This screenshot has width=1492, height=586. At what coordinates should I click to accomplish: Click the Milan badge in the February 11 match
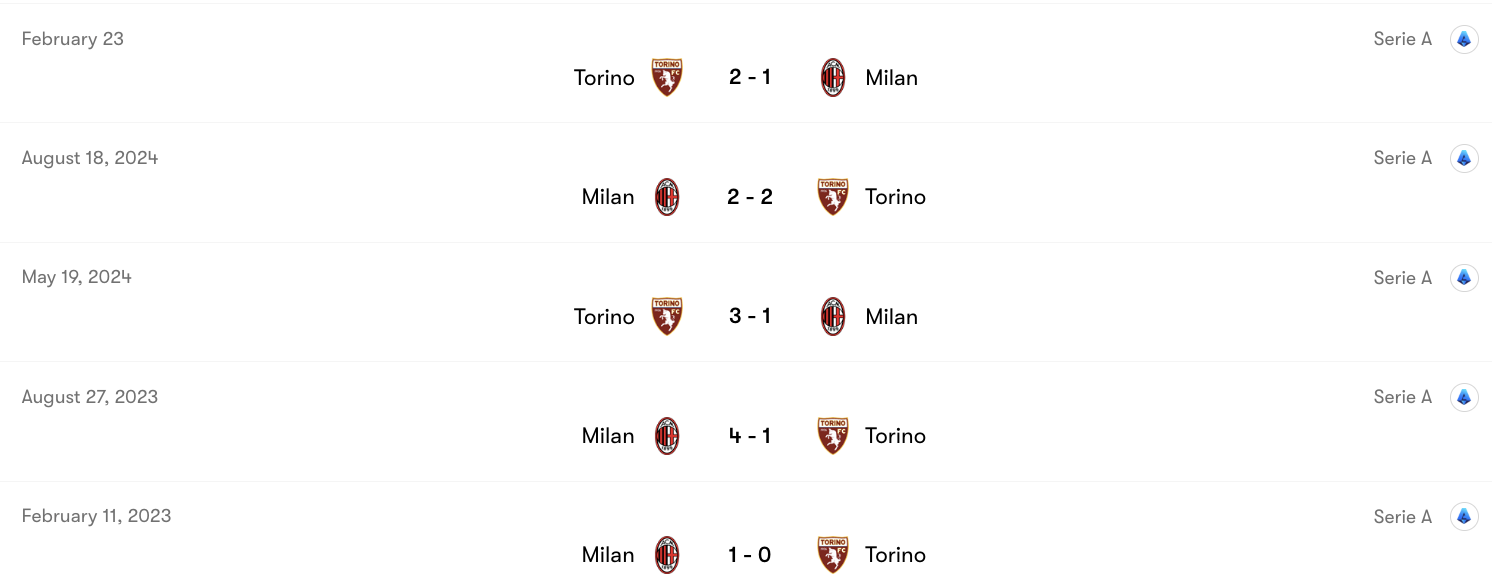click(x=666, y=554)
